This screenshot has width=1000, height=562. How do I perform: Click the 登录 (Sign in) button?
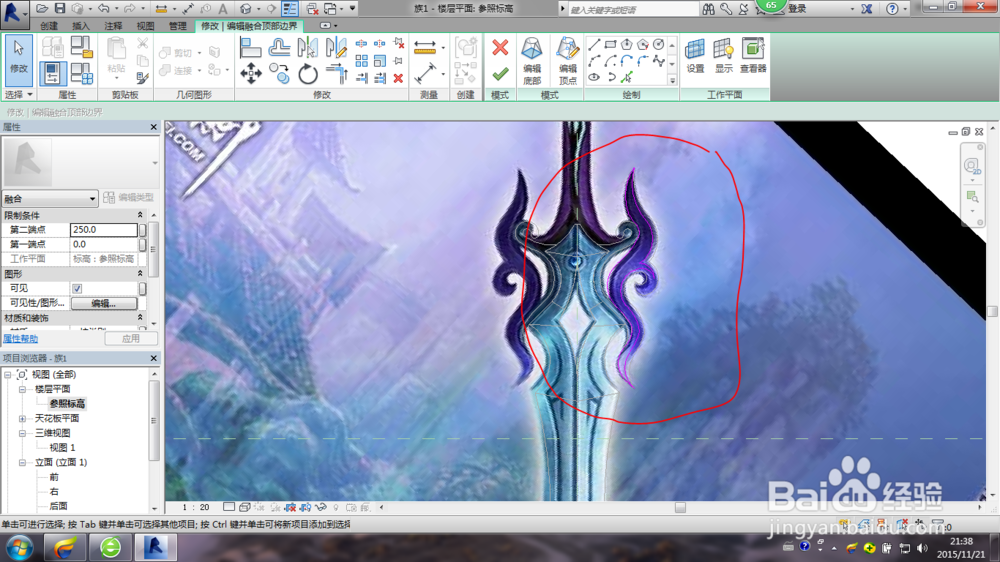click(x=797, y=9)
